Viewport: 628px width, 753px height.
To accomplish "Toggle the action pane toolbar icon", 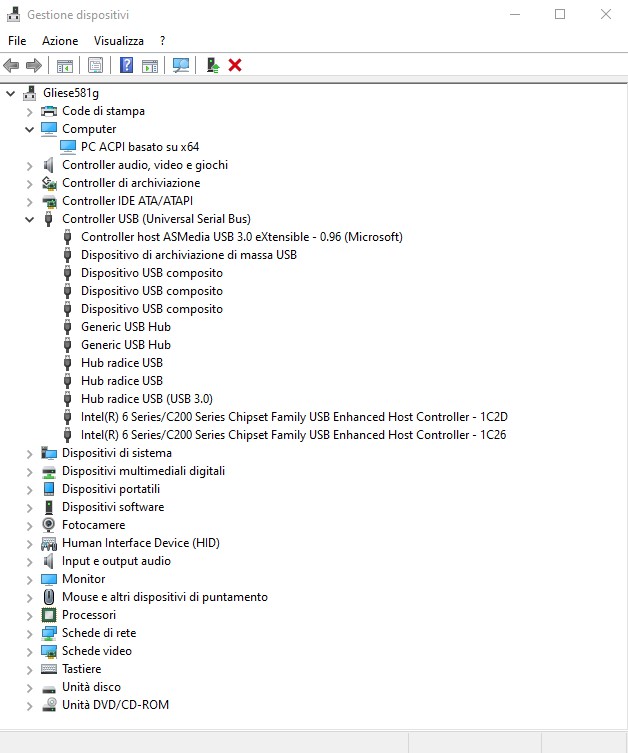I will click(x=150, y=65).
